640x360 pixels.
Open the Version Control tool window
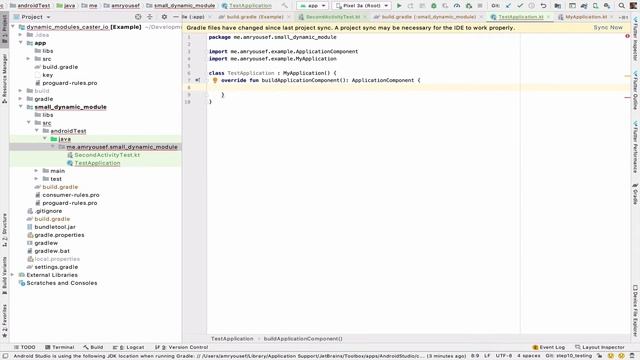[182, 347]
